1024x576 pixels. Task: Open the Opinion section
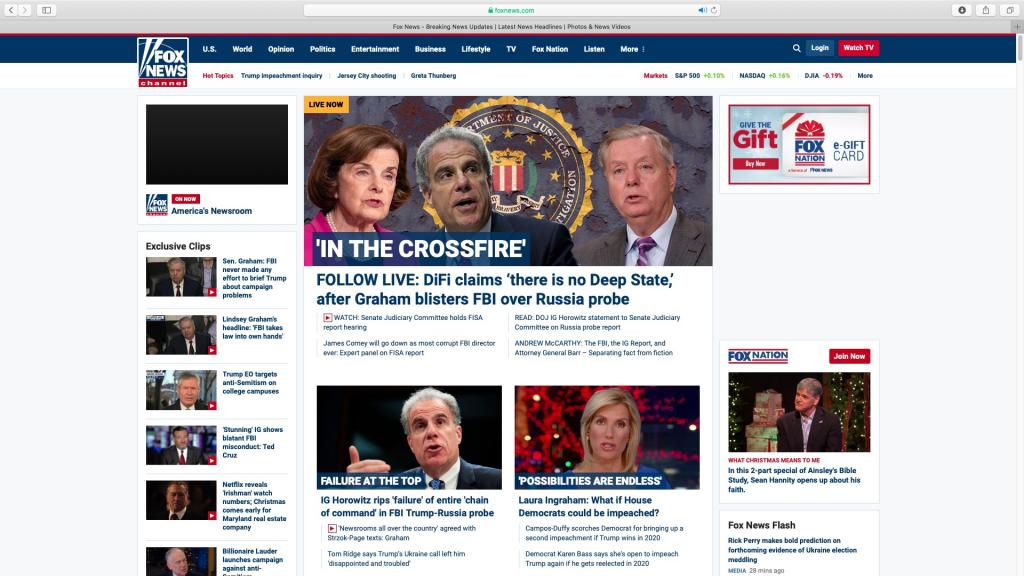pyautogui.click(x=281, y=49)
